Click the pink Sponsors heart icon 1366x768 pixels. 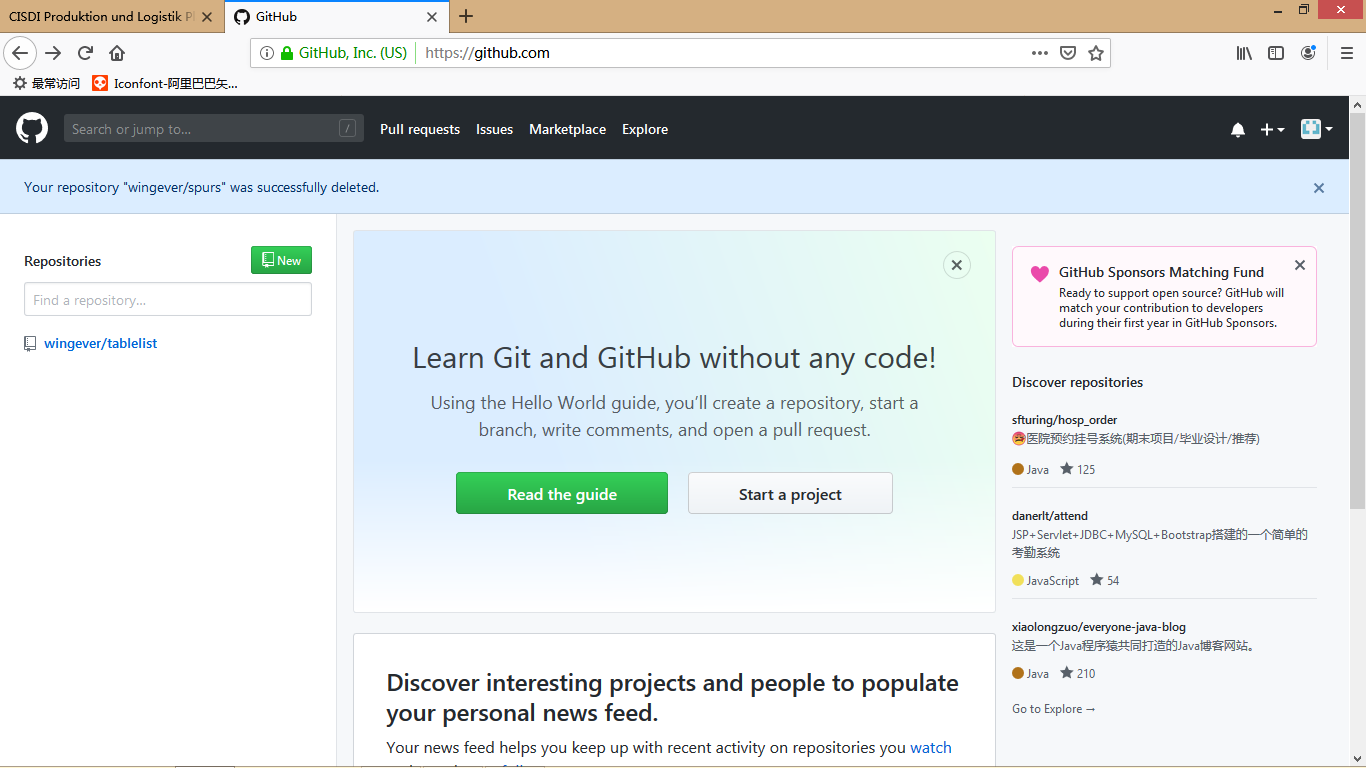point(1040,273)
